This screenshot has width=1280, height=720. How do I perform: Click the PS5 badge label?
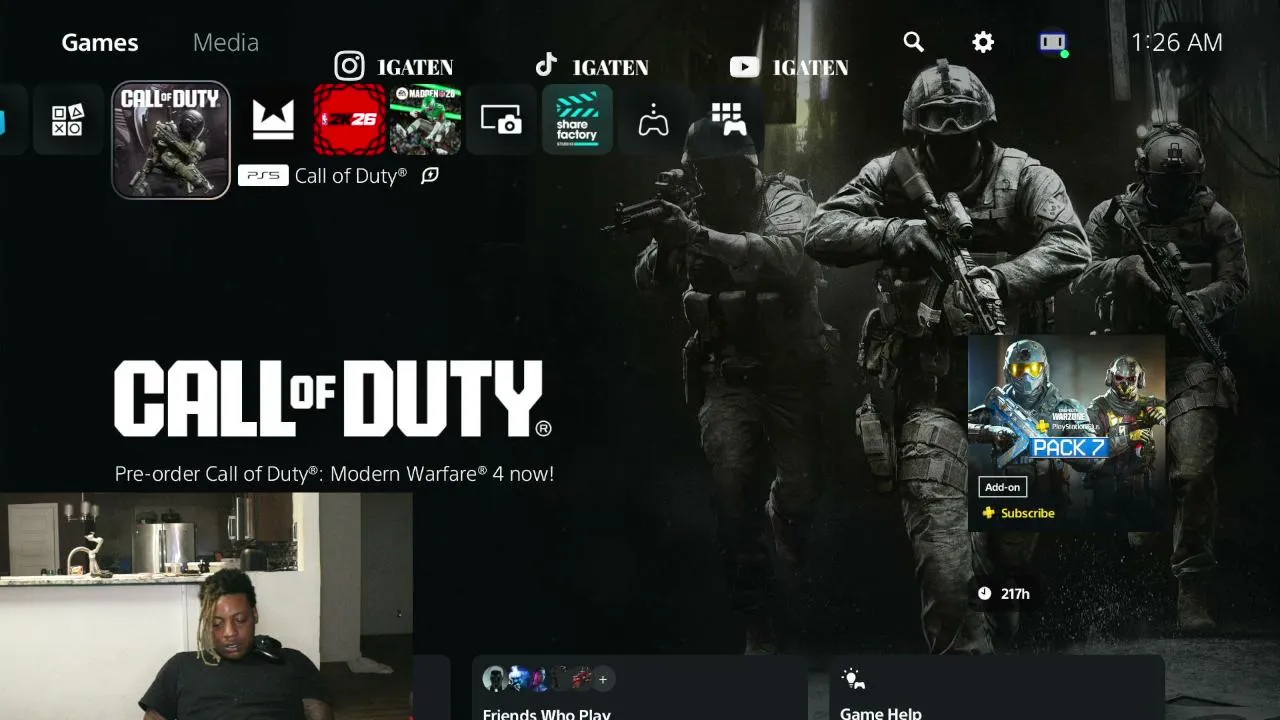click(263, 175)
